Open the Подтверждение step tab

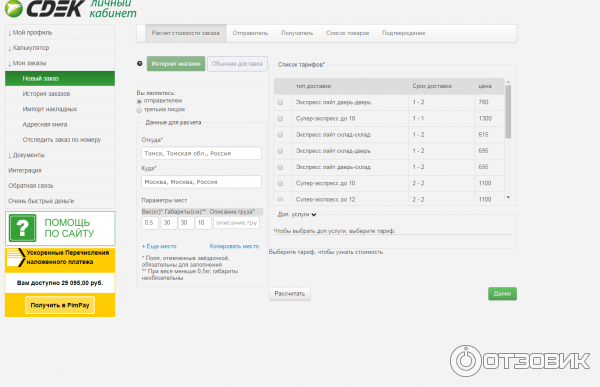[x=403, y=33]
